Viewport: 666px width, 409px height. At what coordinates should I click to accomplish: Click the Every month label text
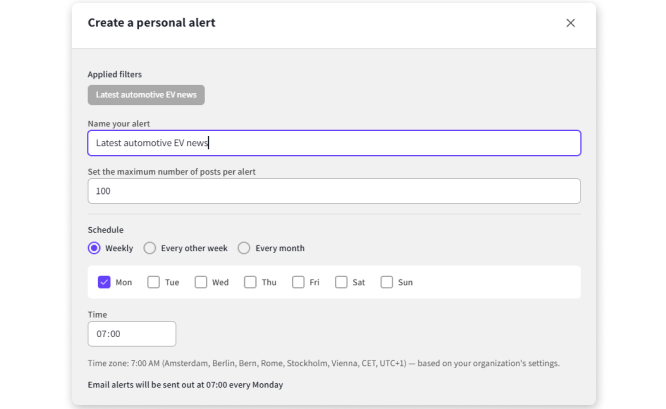click(x=280, y=248)
